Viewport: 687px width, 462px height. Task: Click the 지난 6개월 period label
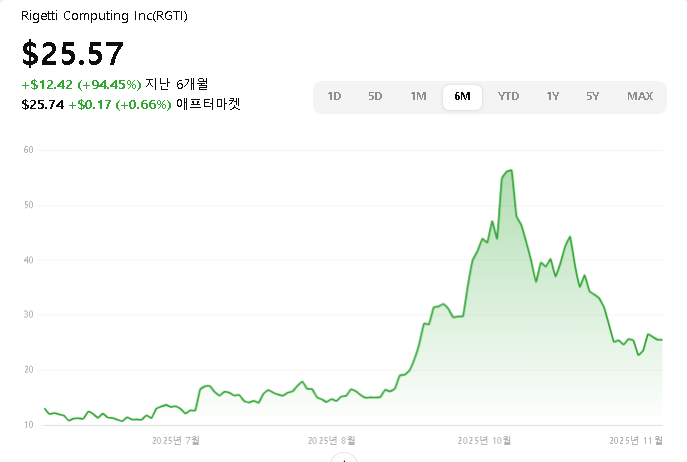(177, 84)
